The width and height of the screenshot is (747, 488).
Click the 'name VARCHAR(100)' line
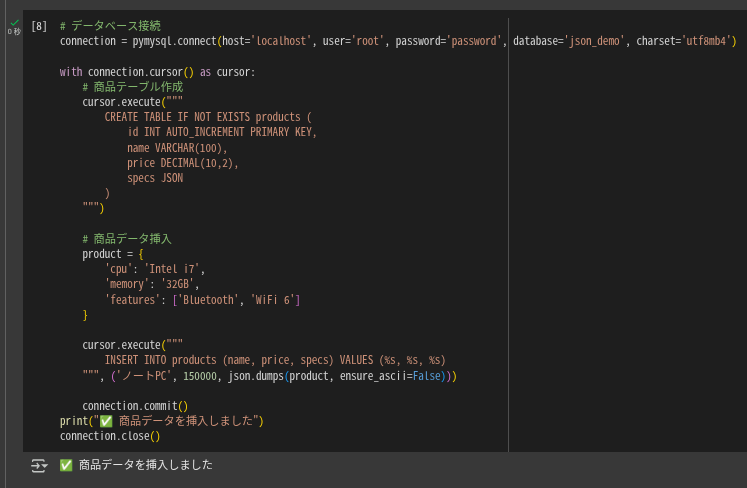[x=177, y=148]
